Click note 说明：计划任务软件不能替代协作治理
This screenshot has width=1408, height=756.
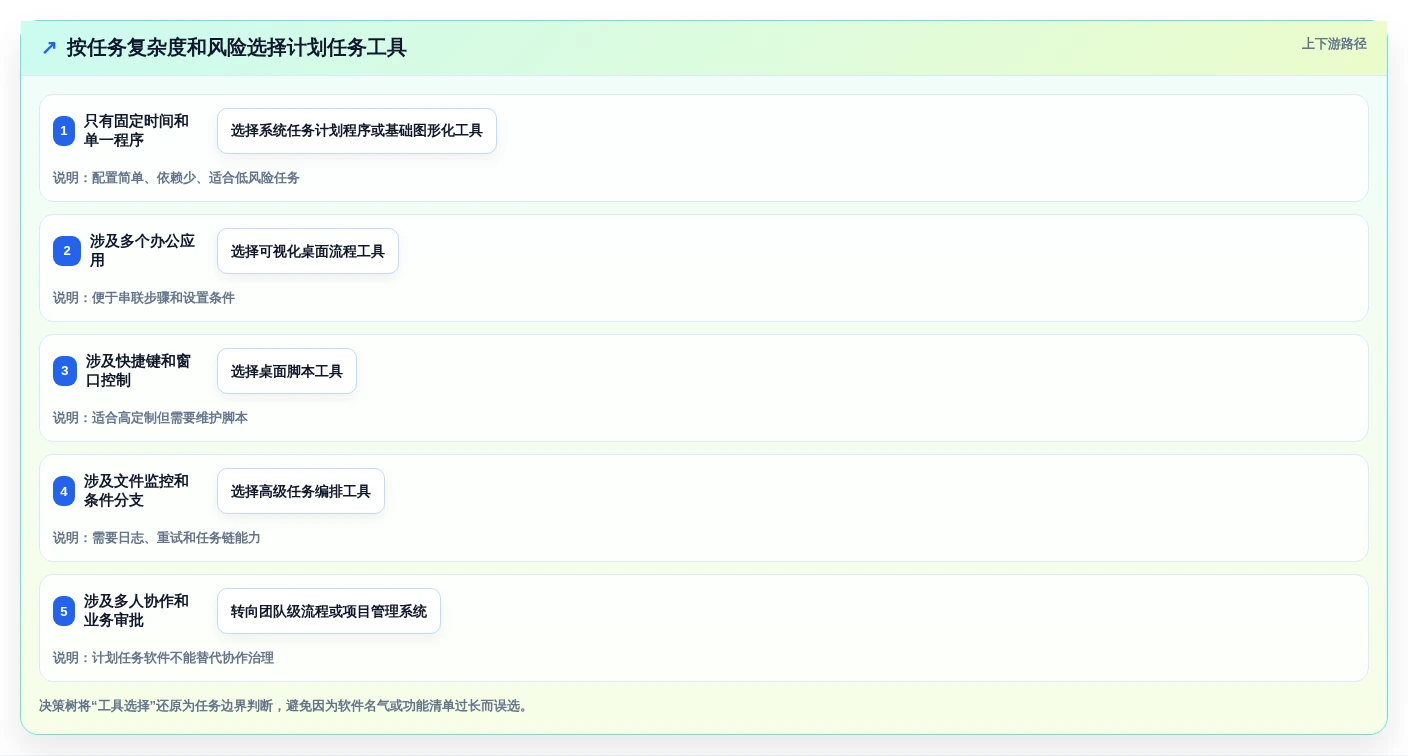pos(163,658)
